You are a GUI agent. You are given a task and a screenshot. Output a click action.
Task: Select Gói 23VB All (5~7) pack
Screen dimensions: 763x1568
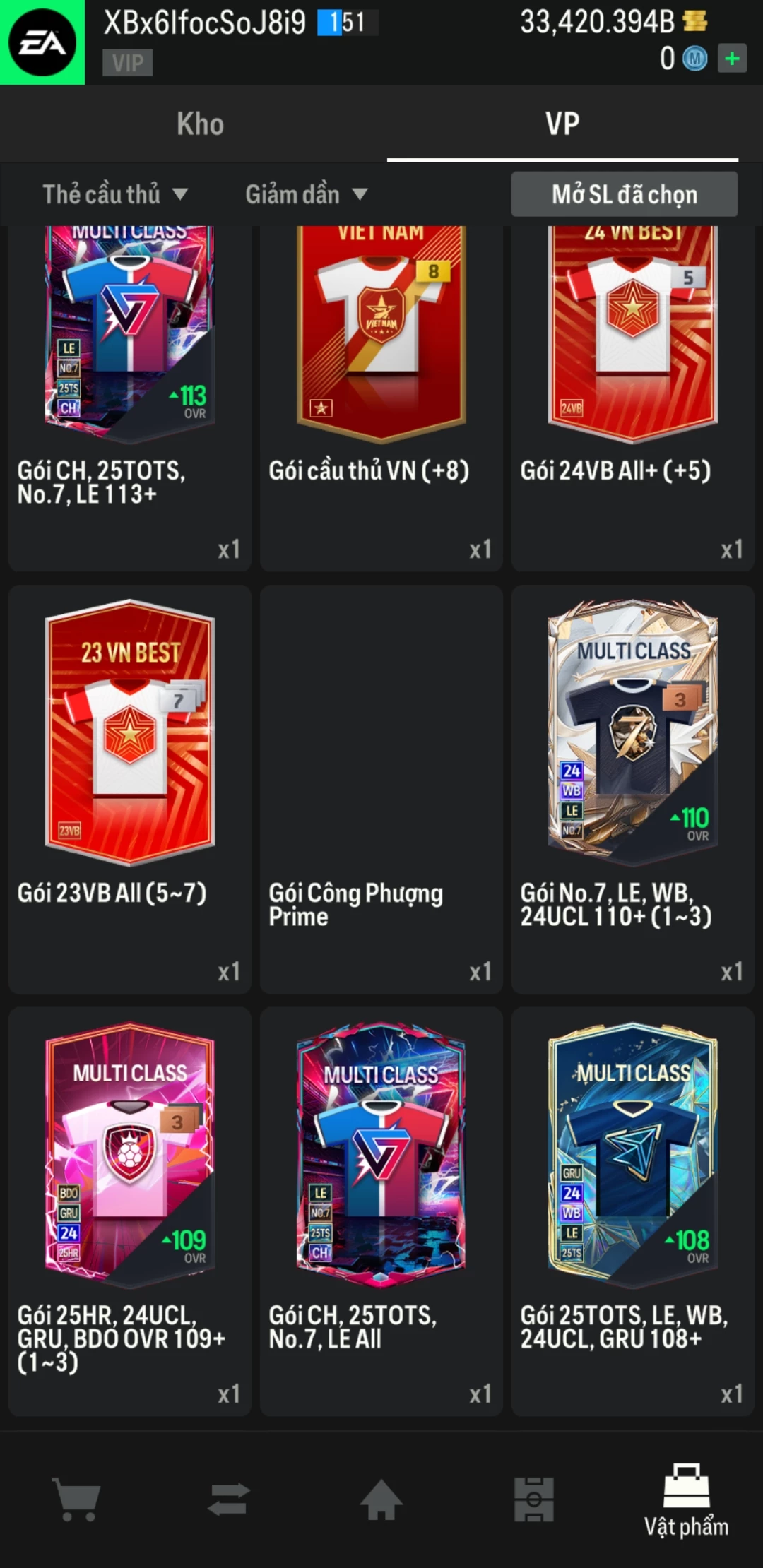[x=130, y=790]
